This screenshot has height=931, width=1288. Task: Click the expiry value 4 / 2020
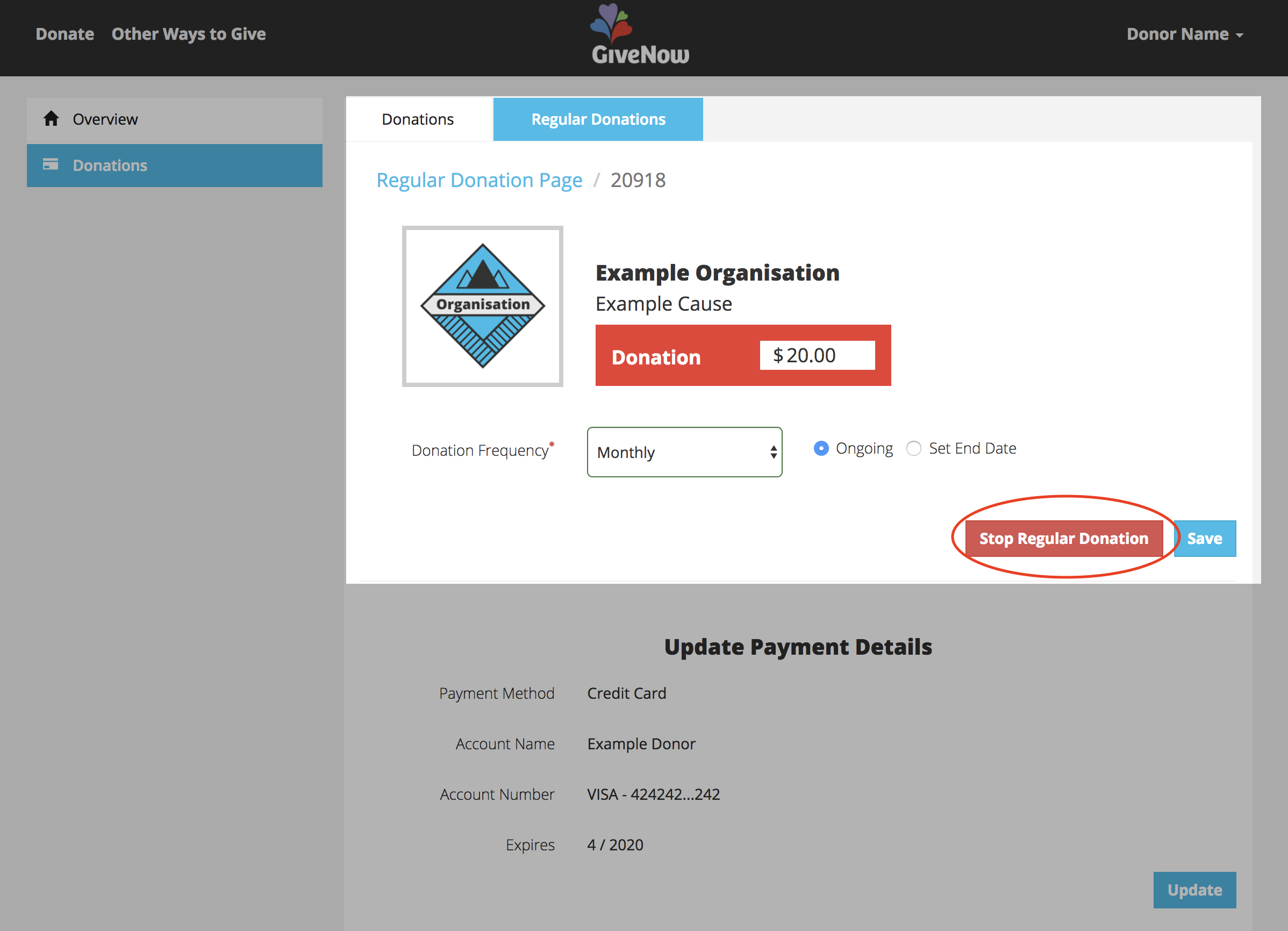pyautogui.click(x=615, y=844)
